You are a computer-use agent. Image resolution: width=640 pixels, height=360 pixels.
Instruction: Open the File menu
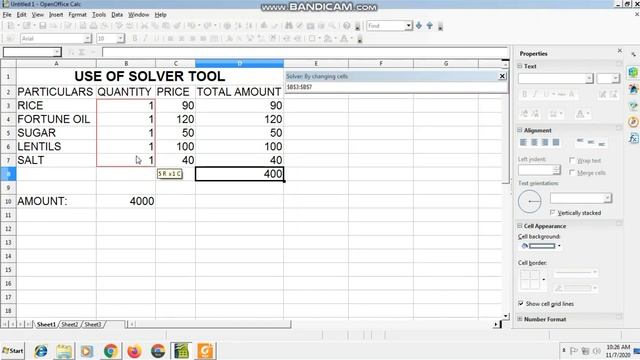(x=7, y=15)
